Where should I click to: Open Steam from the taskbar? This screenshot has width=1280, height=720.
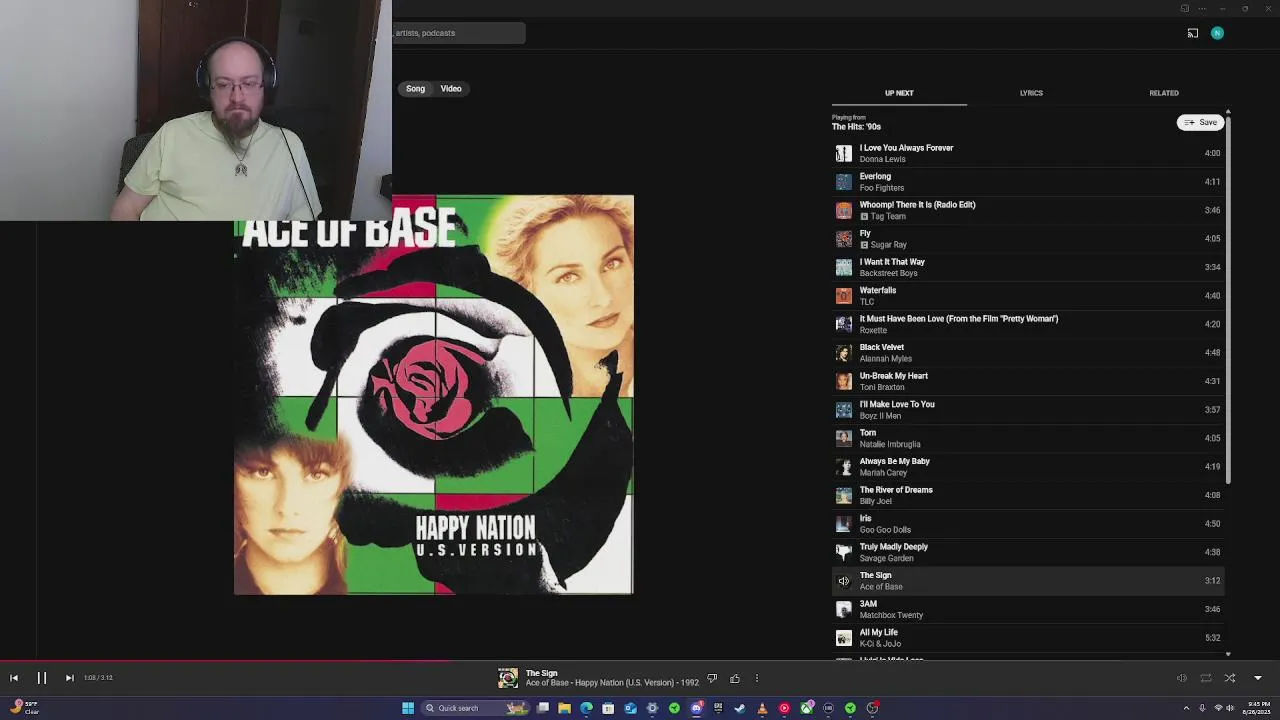740,708
